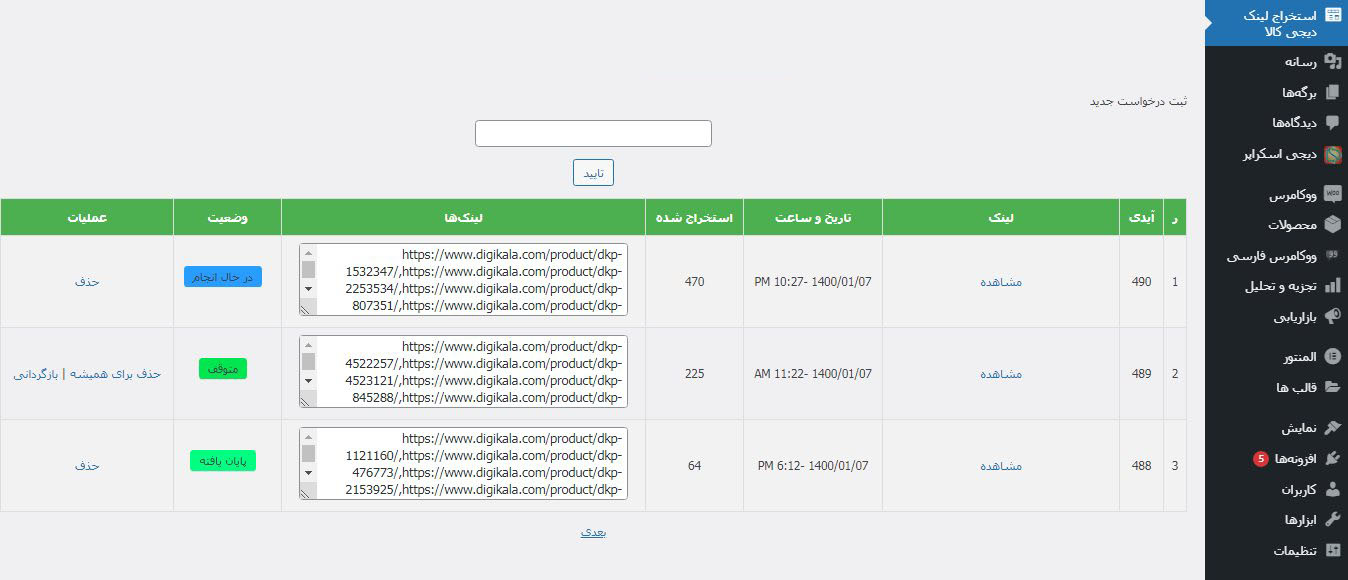
Task: Click the تجزیه و تحلیل chart icon
Action: coord(1332,286)
